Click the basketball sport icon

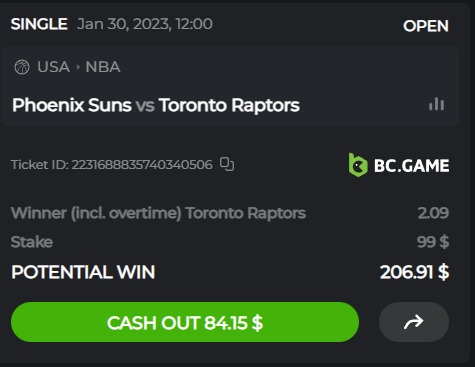click(22, 67)
